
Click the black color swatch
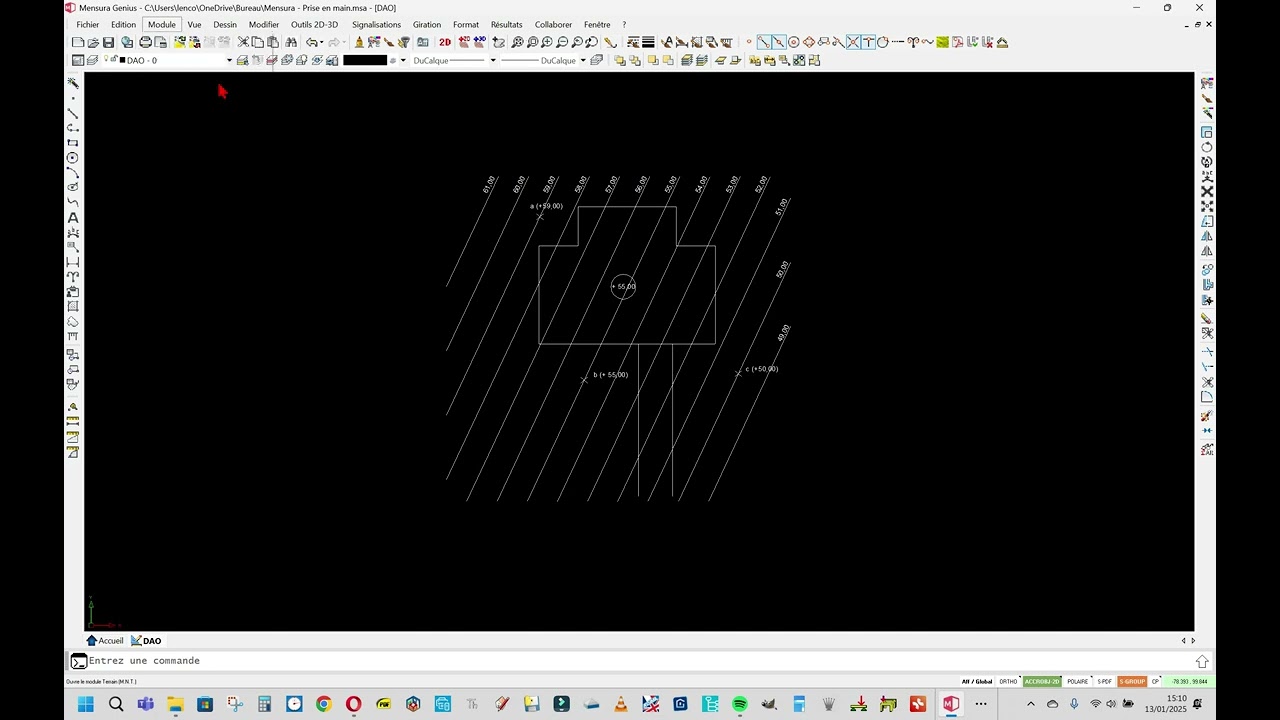[x=365, y=61]
